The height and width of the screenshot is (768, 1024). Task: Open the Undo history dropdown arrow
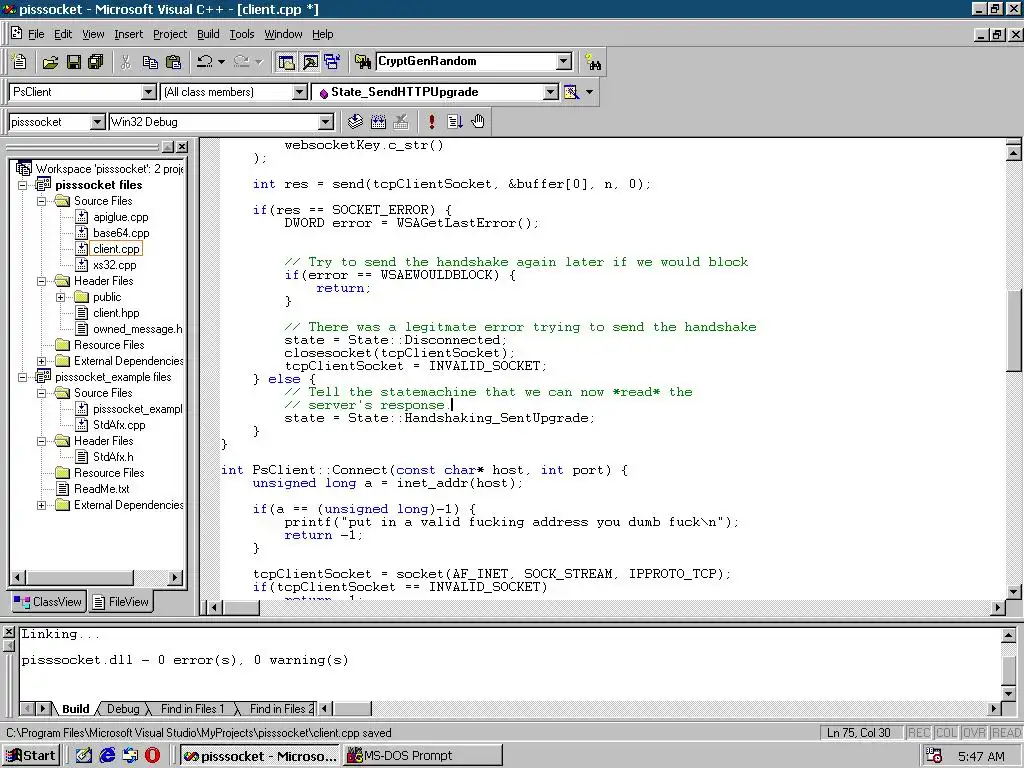[x=221, y=62]
